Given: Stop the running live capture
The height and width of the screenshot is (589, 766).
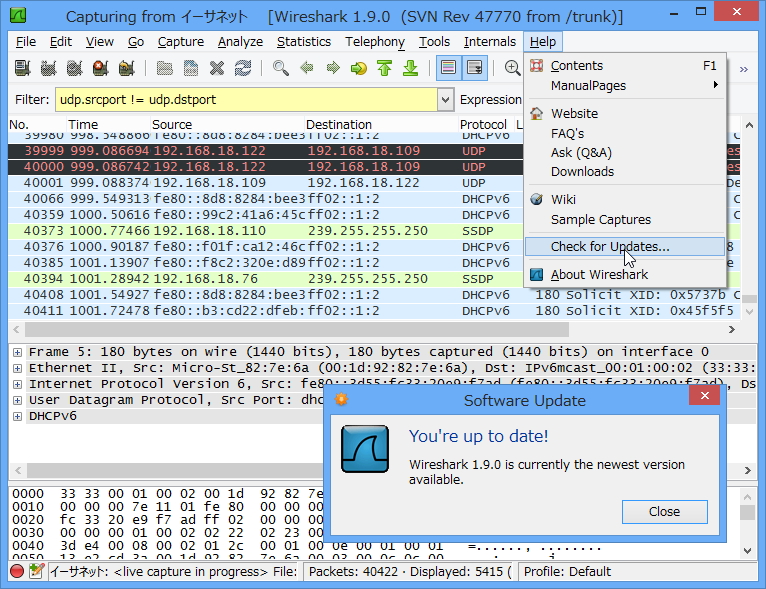Looking at the screenshot, I should coord(100,68).
